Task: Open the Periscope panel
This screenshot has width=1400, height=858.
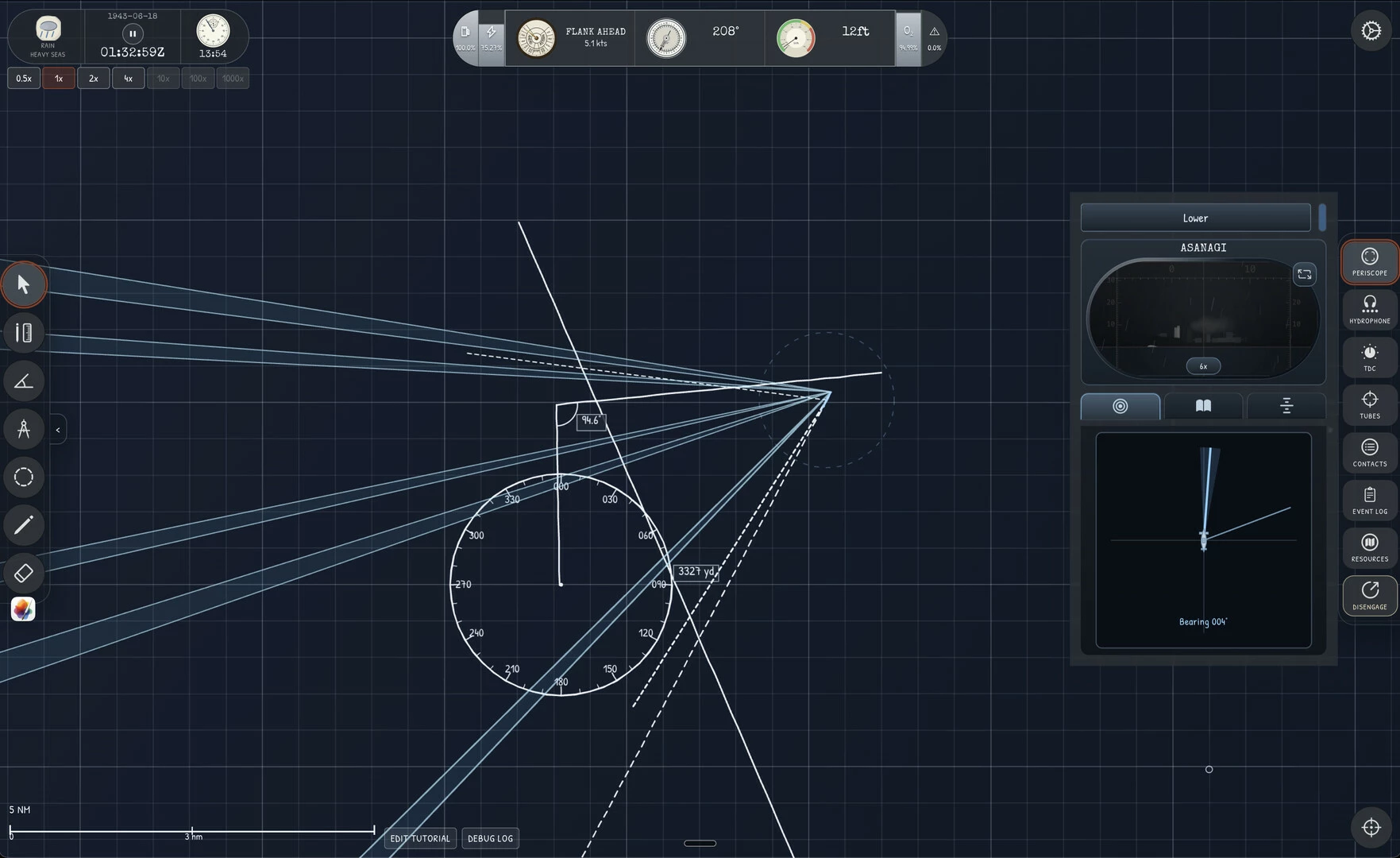Action: pos(1370,262)
